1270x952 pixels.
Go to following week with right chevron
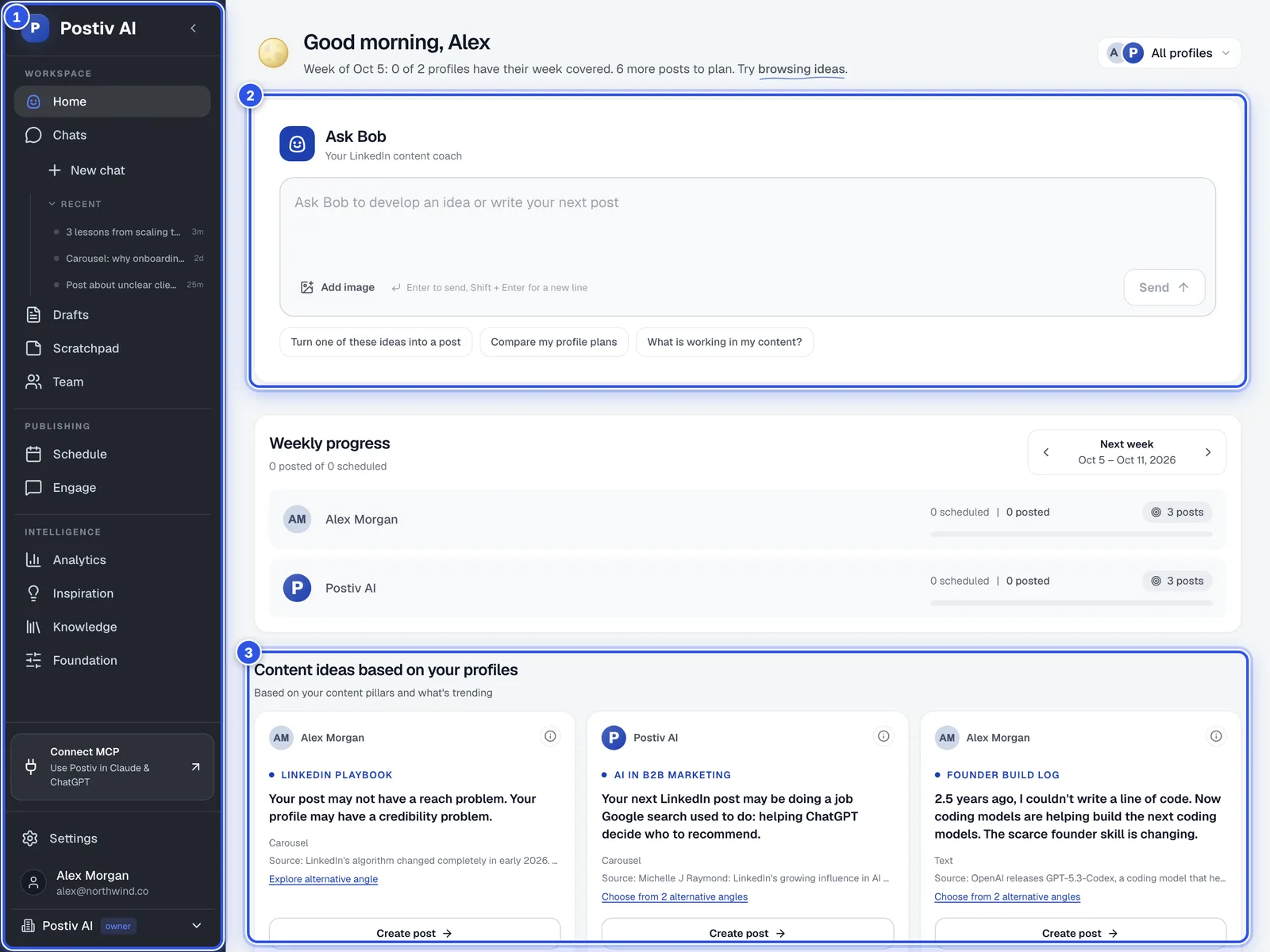coord(1208,452)
